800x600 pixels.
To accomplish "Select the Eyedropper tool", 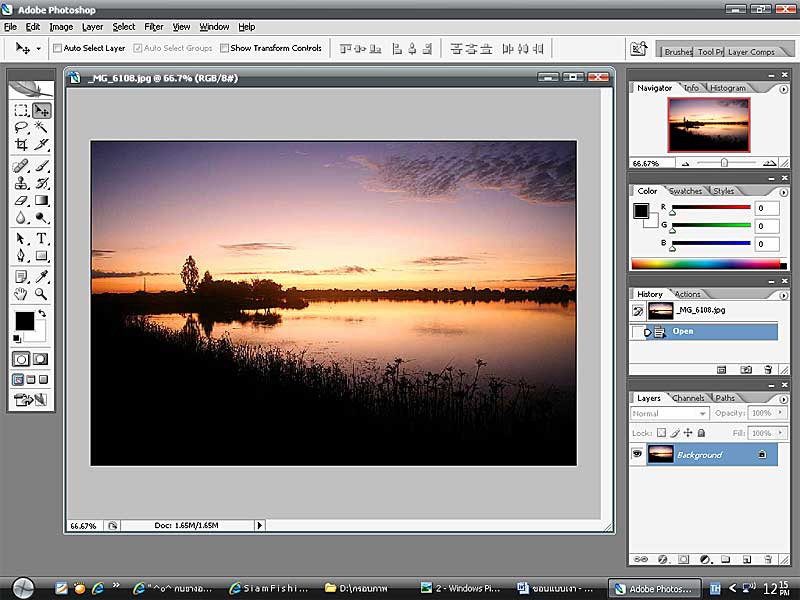I will click(x=41, y=277).
